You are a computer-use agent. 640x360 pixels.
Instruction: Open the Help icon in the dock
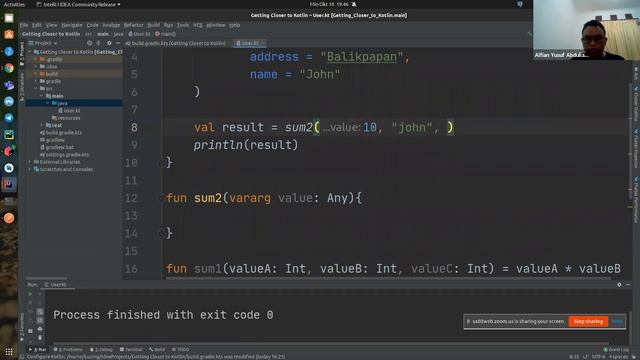tap(9, 51)
